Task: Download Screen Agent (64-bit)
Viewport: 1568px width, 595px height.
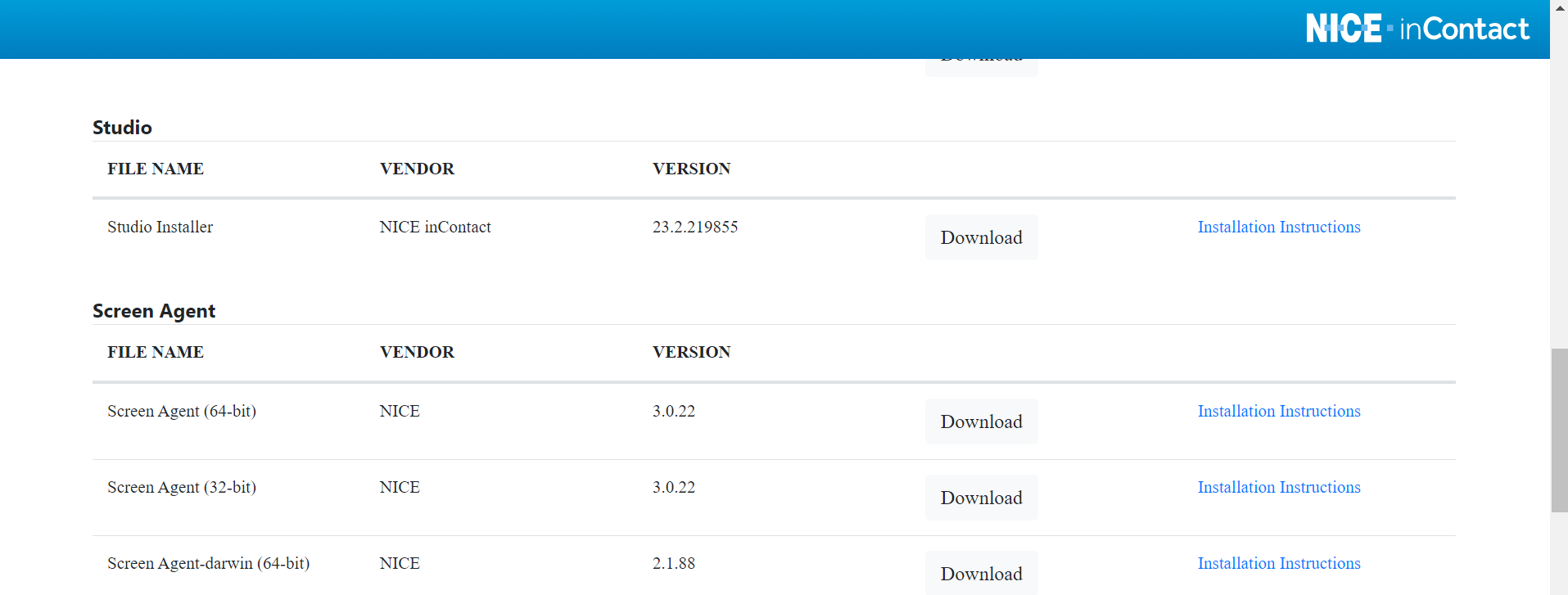Action: pyautogui.click(x=981, y=421)
